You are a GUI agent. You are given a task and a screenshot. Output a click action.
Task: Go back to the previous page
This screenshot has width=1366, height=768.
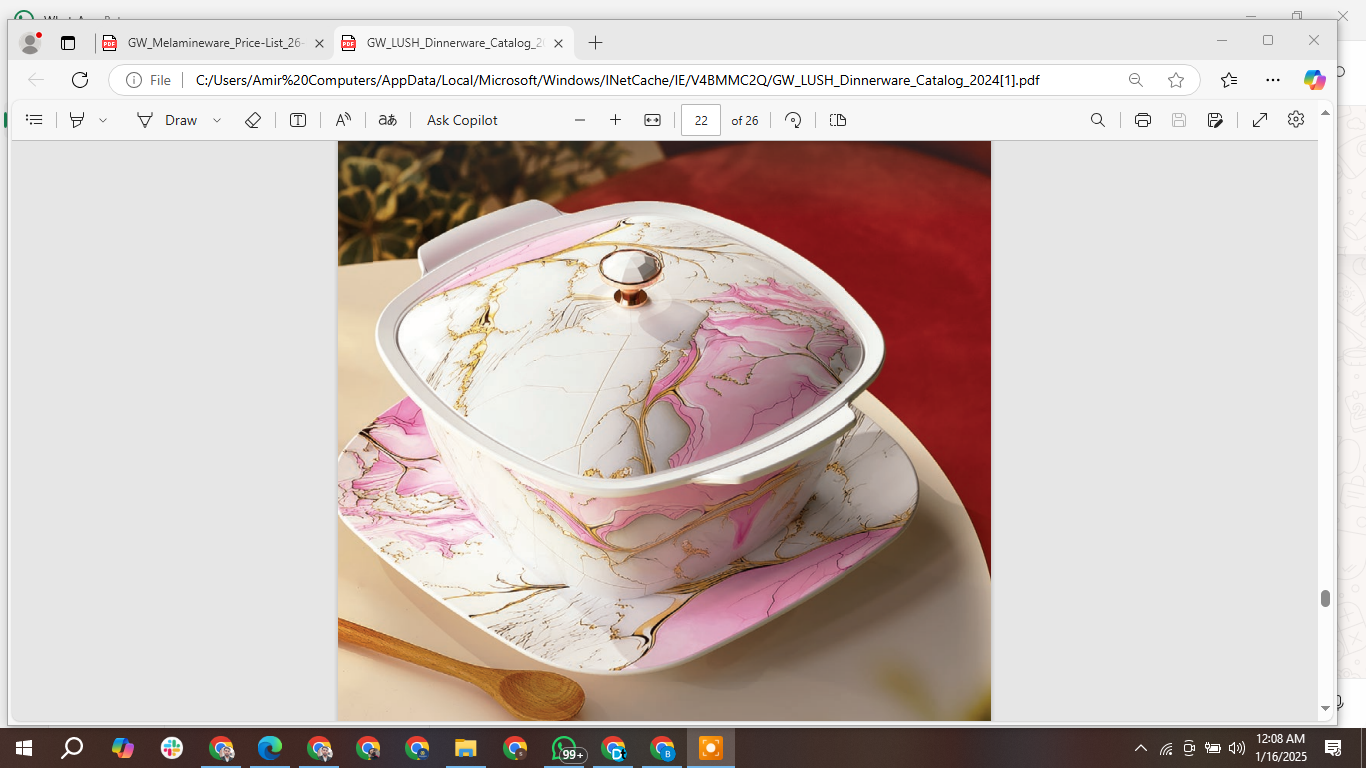(36, 80)
